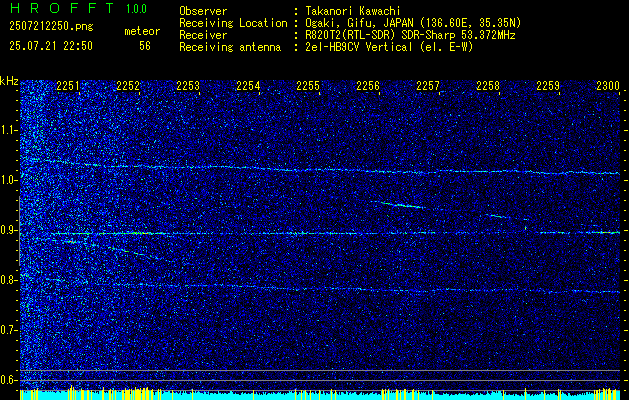
Task: Click time marker 2300
Action: (608, 86)
